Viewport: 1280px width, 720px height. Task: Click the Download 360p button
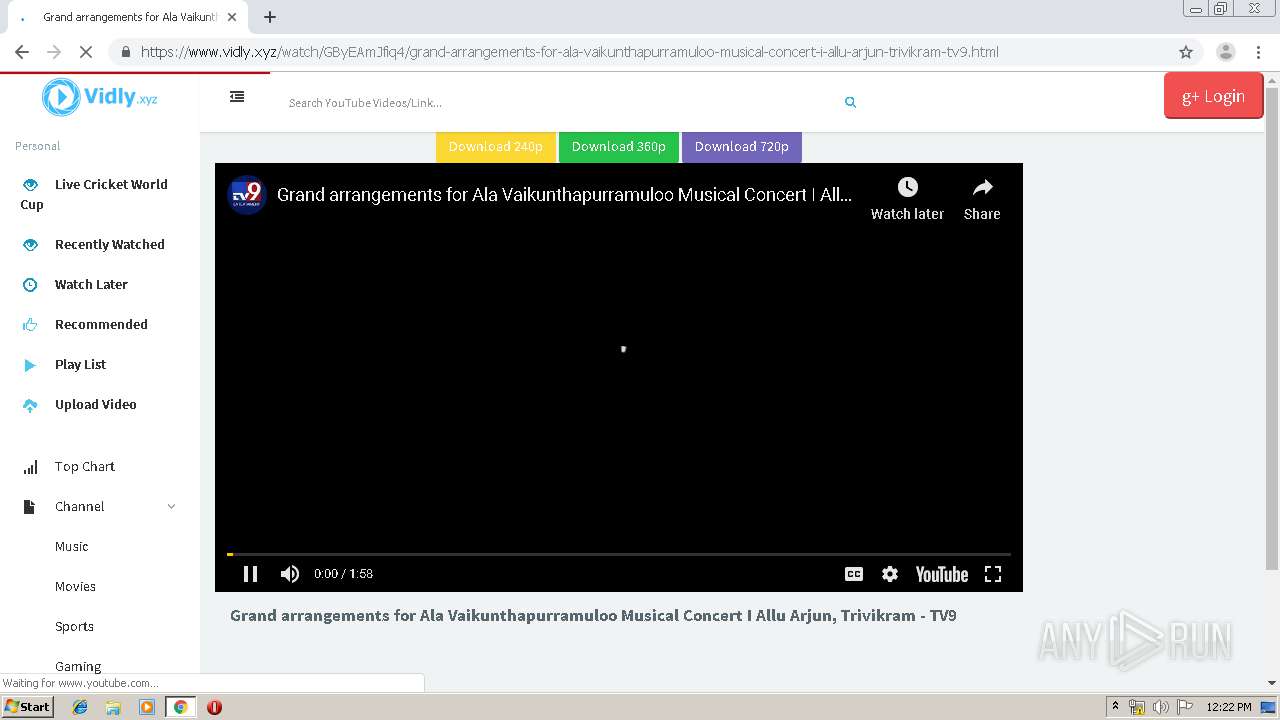coord(619,147)
